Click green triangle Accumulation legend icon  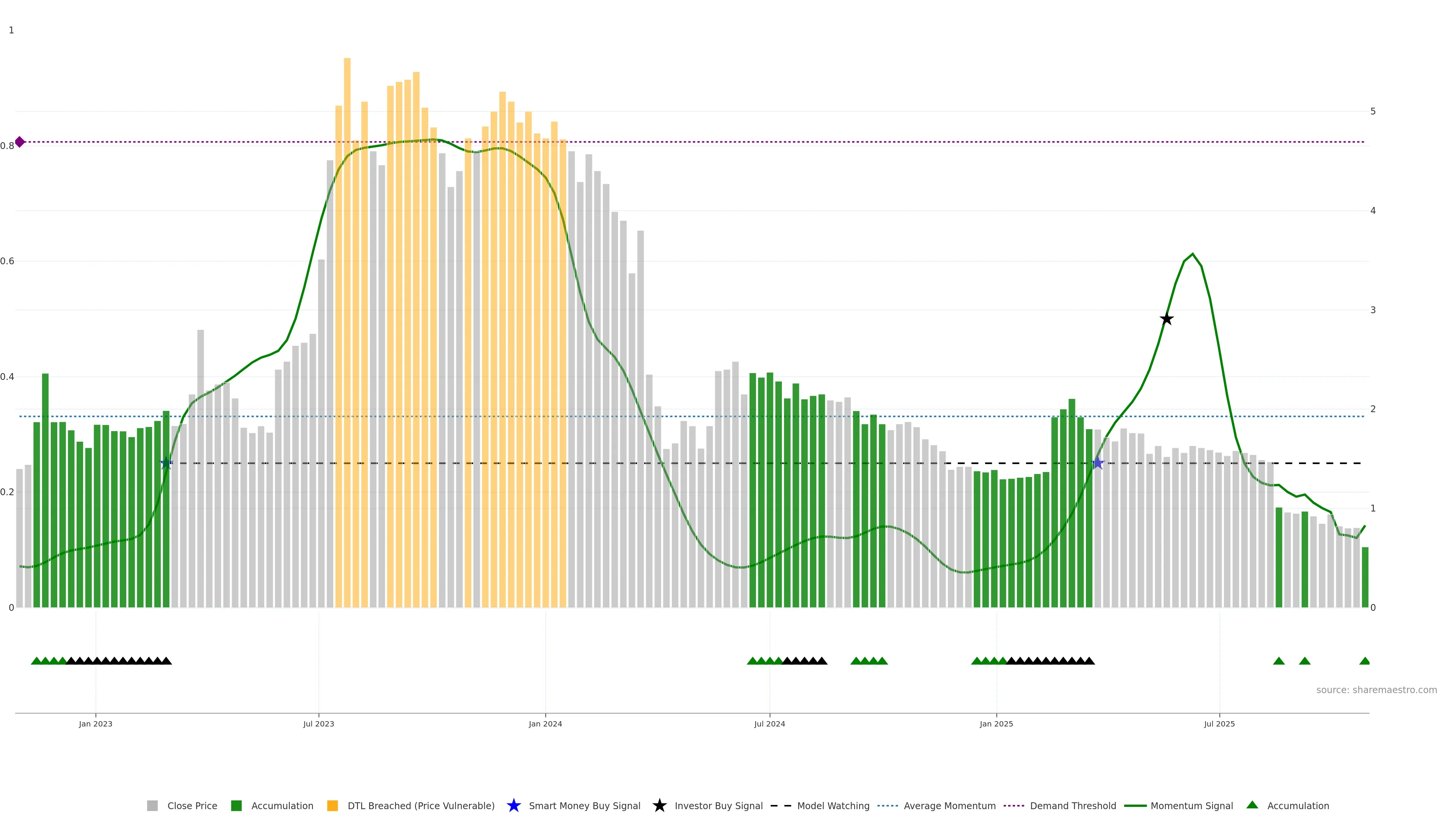tap(1252, 805)
